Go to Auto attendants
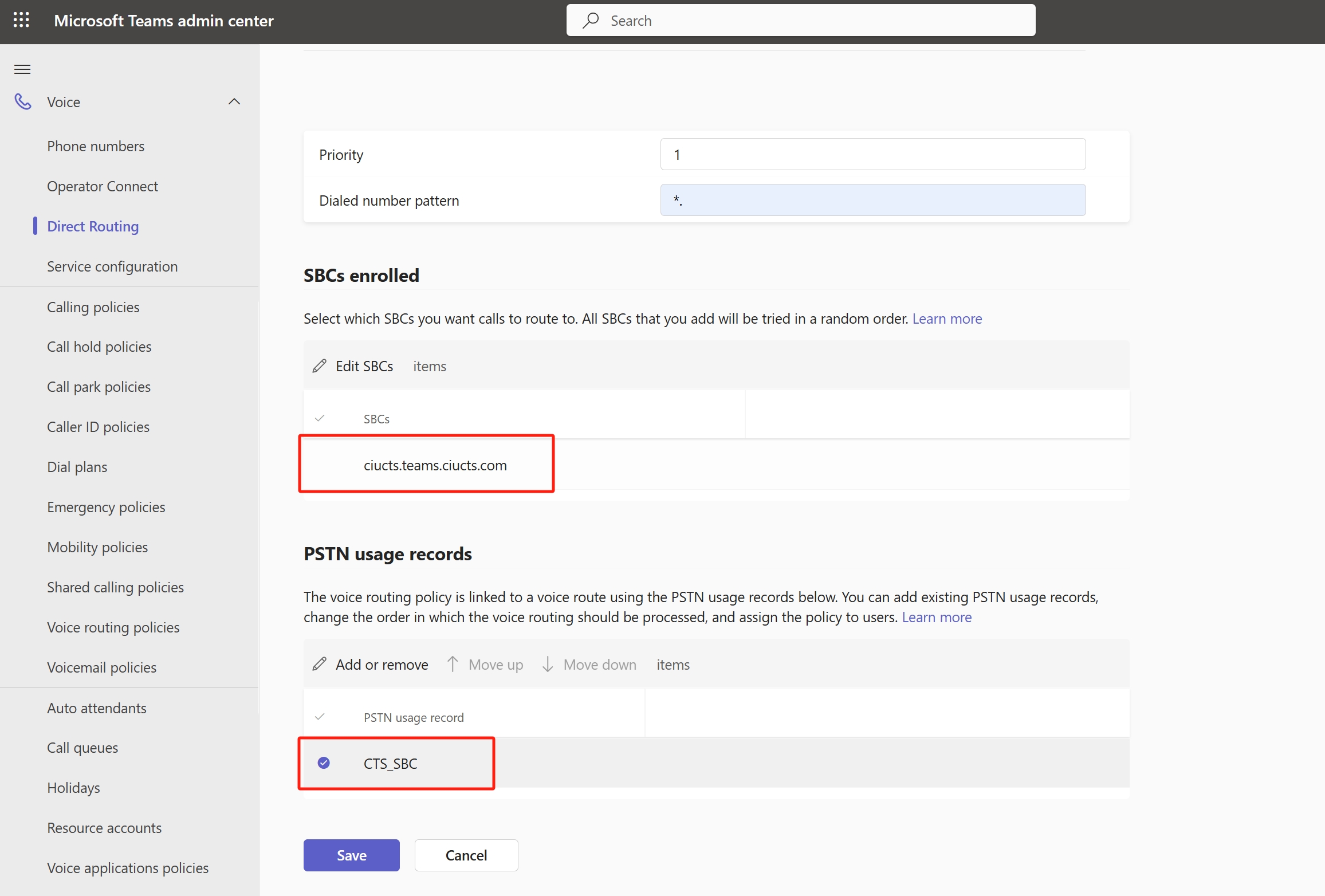Image resolution: width=1325 pixels, height=896 pixels. pos(97,708)
